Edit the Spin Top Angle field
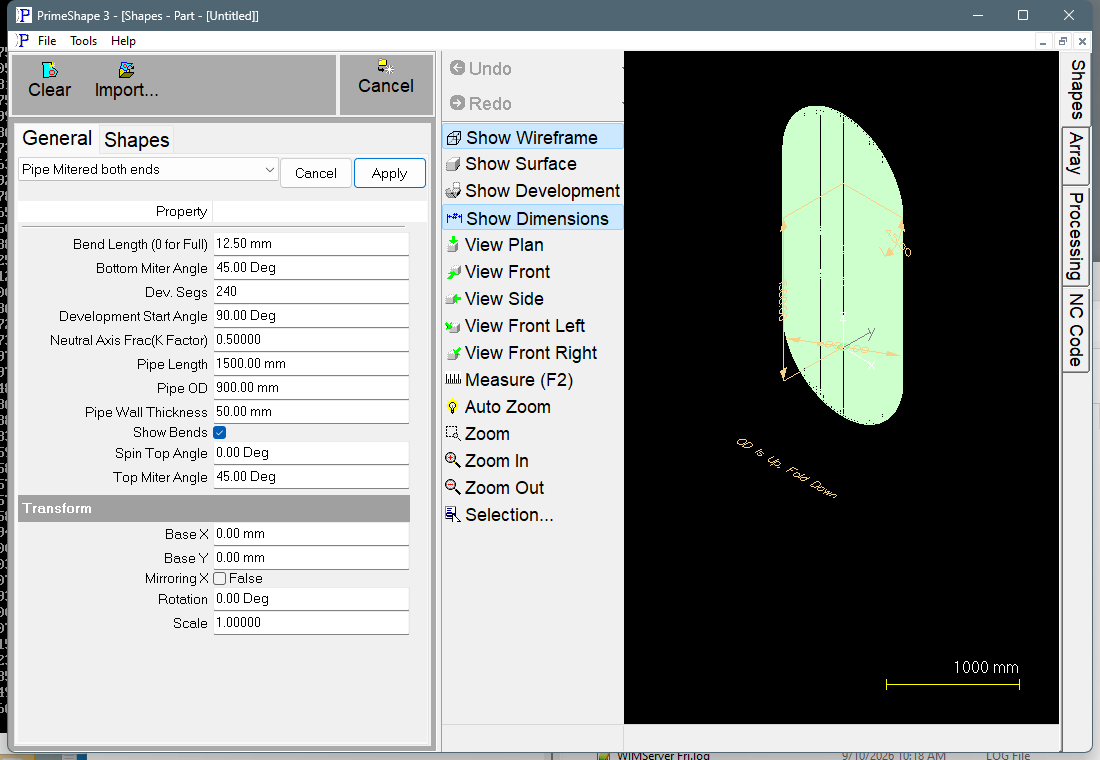 [311, 453]
